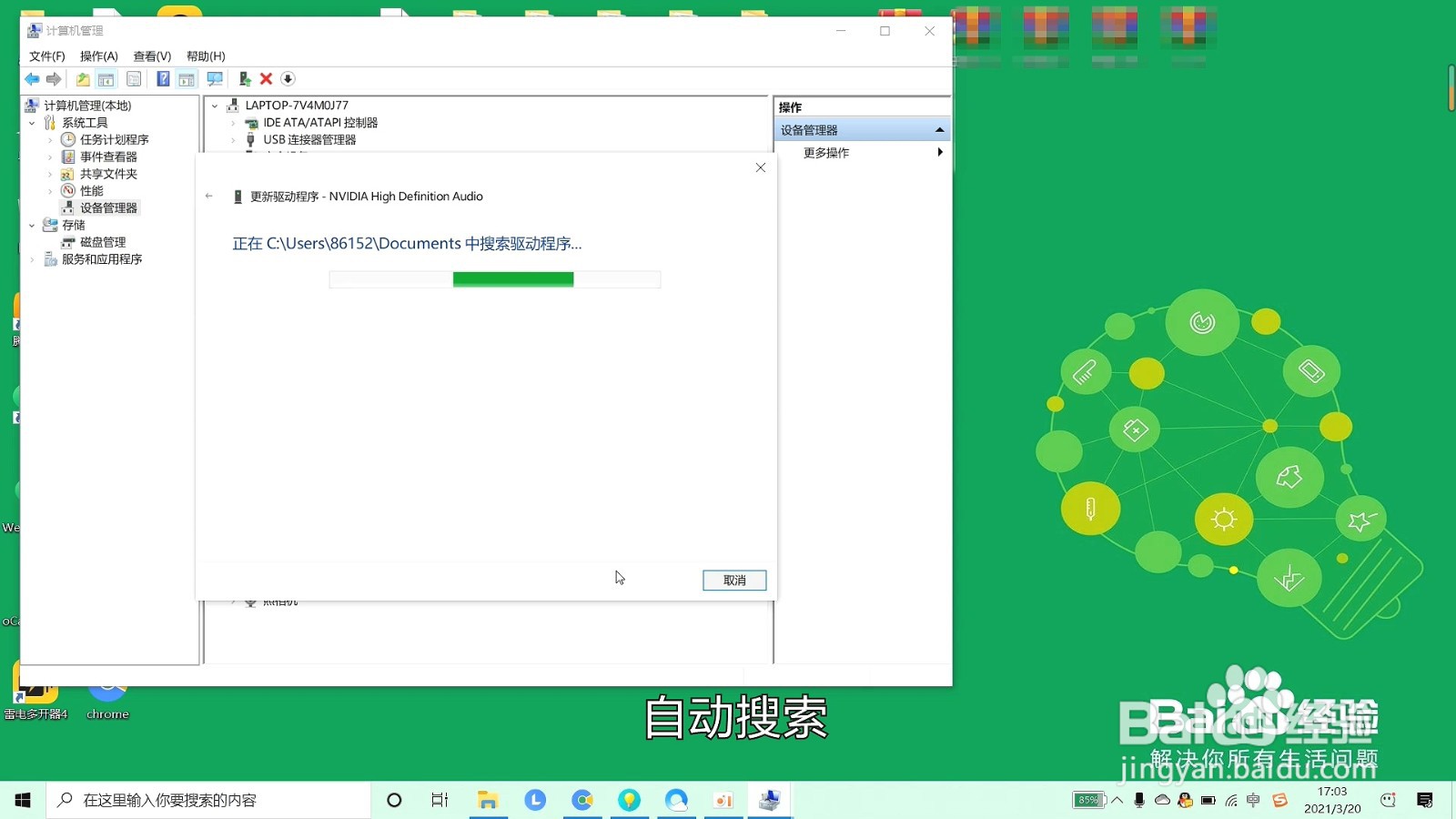
Task: Click the back arrow in driver update dialog
Action: click(209, 196)
